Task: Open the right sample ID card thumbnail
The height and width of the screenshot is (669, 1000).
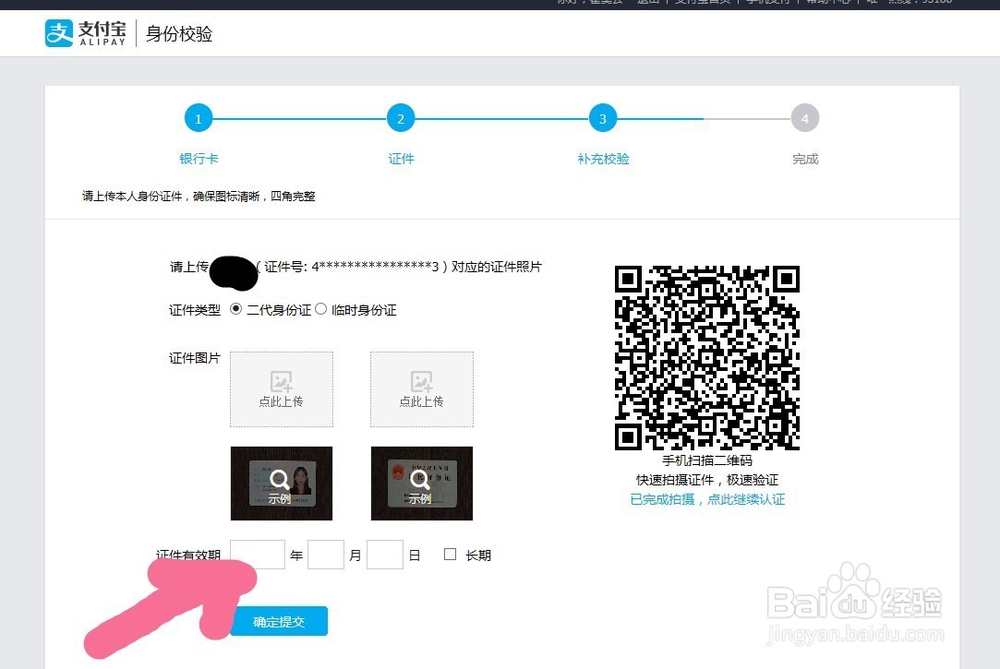Action: (421, 483)
